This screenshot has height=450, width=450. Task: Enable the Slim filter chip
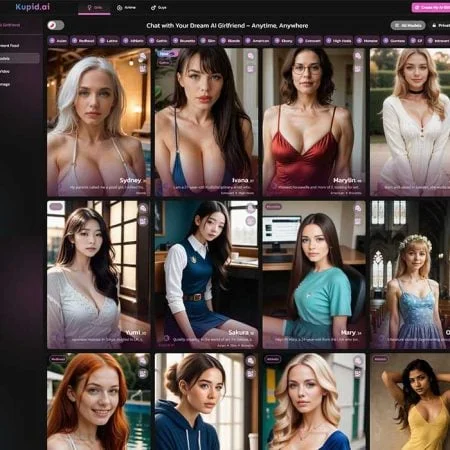tap(208, 41)
